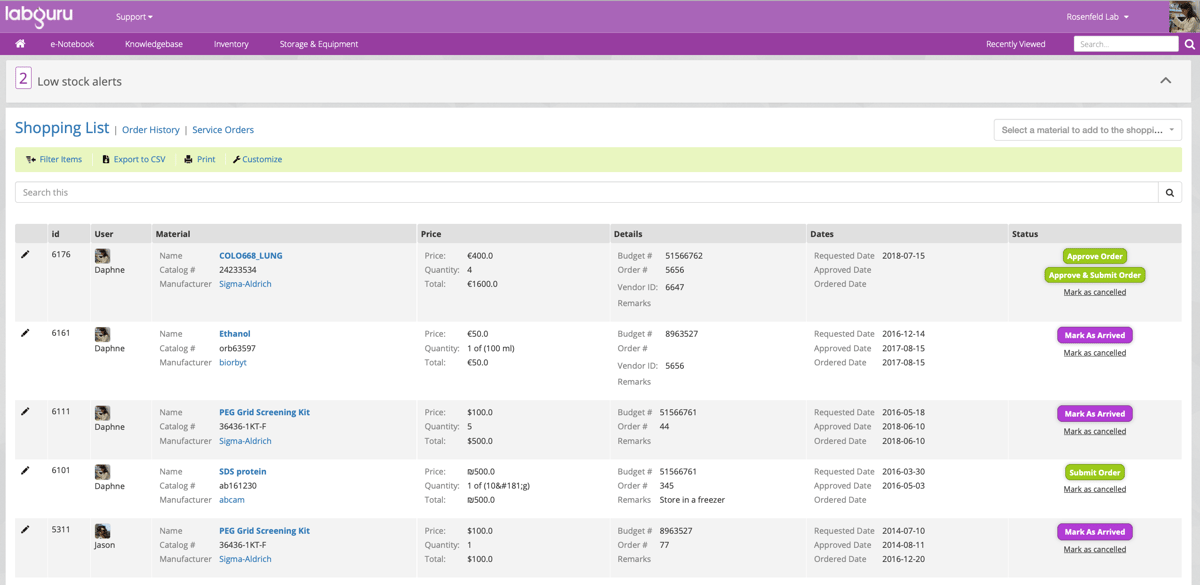The width and height of the screenshot is (1200, 585).
Task: Open the Support dropdown menu
Action: tap(133, 16)
